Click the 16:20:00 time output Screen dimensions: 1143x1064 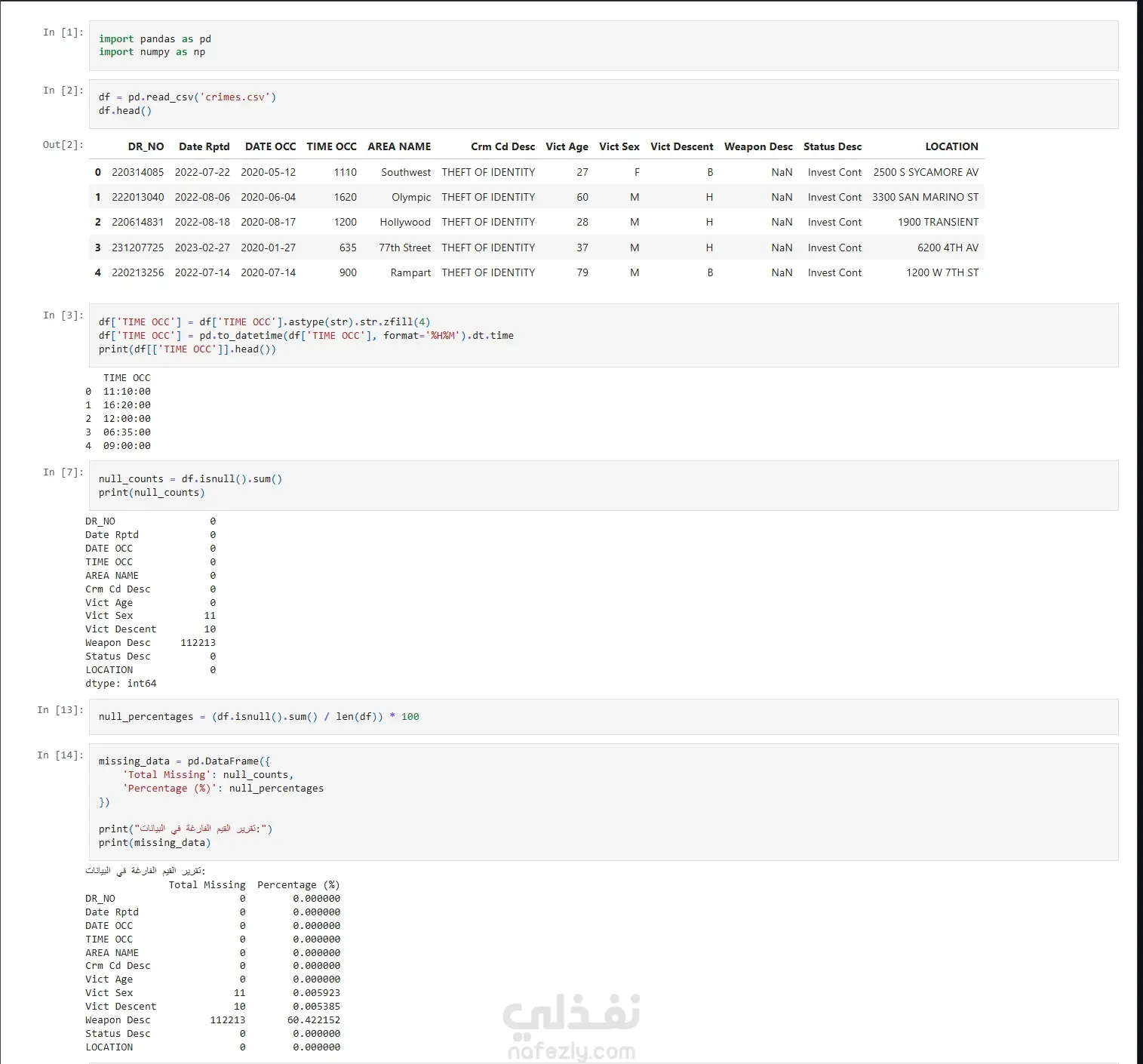pos(127,405)
